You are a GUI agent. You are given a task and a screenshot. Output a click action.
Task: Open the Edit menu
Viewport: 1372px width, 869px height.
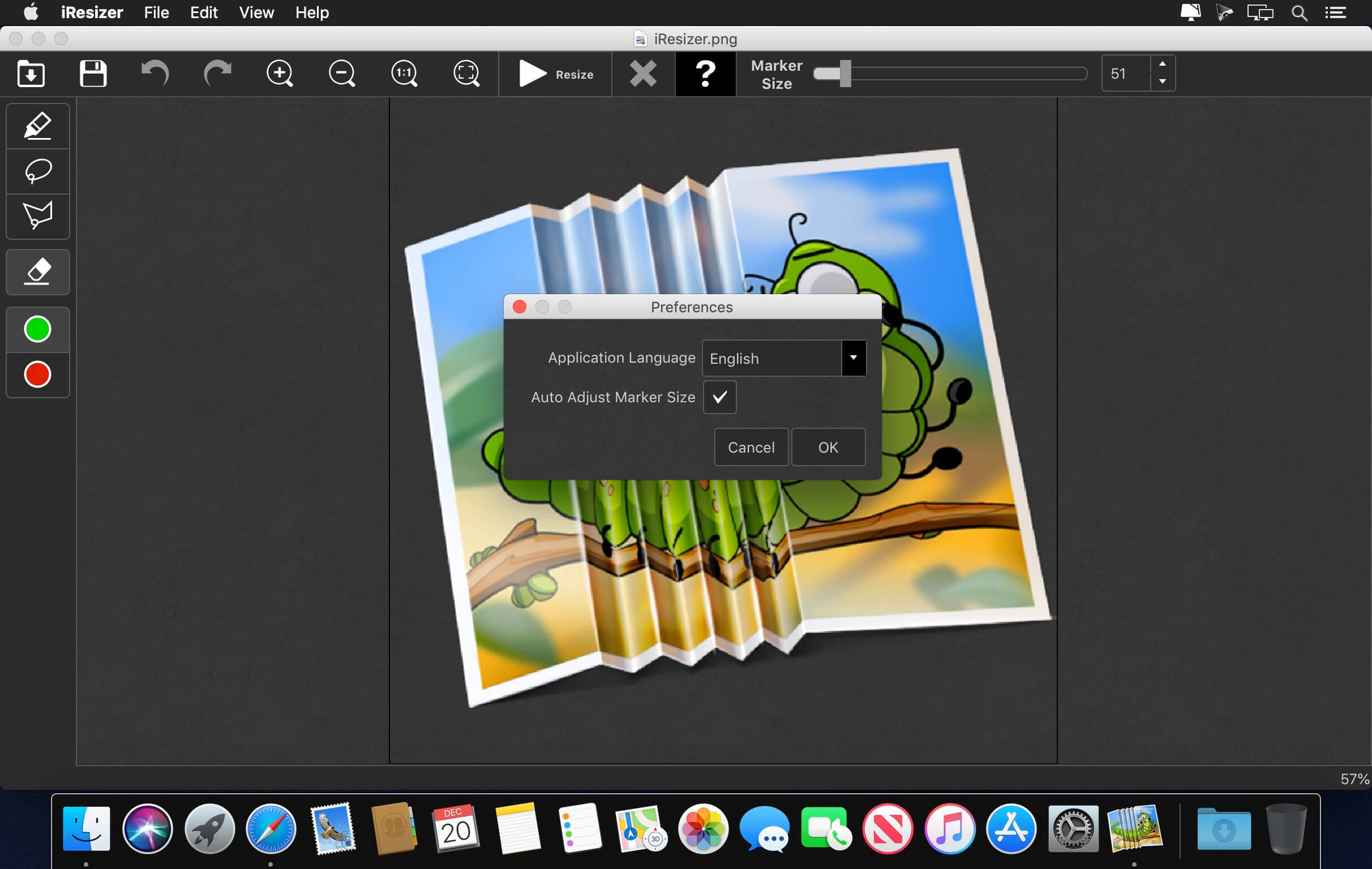[x=203, y=12]
